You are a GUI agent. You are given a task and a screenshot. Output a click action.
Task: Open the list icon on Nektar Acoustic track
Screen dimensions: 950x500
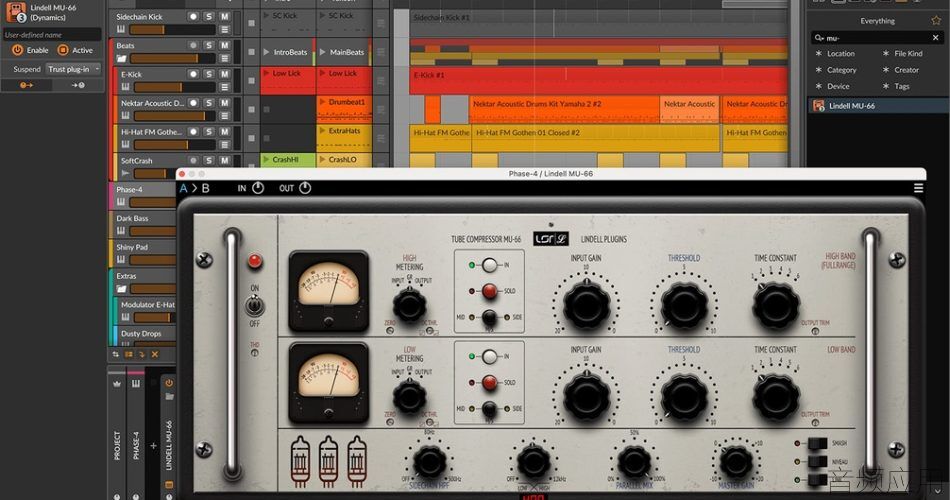(x=224, y=116)
